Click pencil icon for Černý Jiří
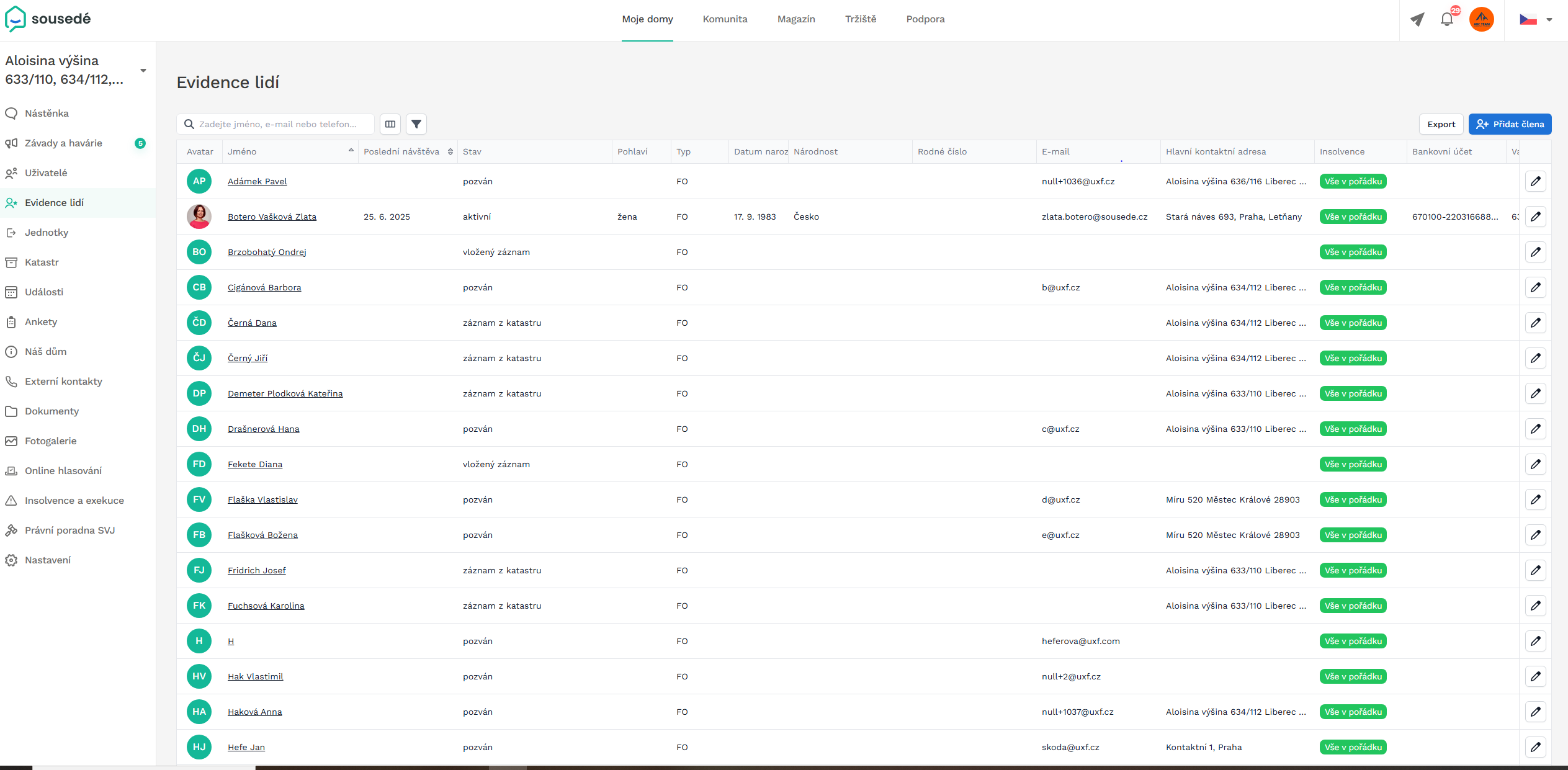This screenshot has width=1568, height=770. 1535,358
